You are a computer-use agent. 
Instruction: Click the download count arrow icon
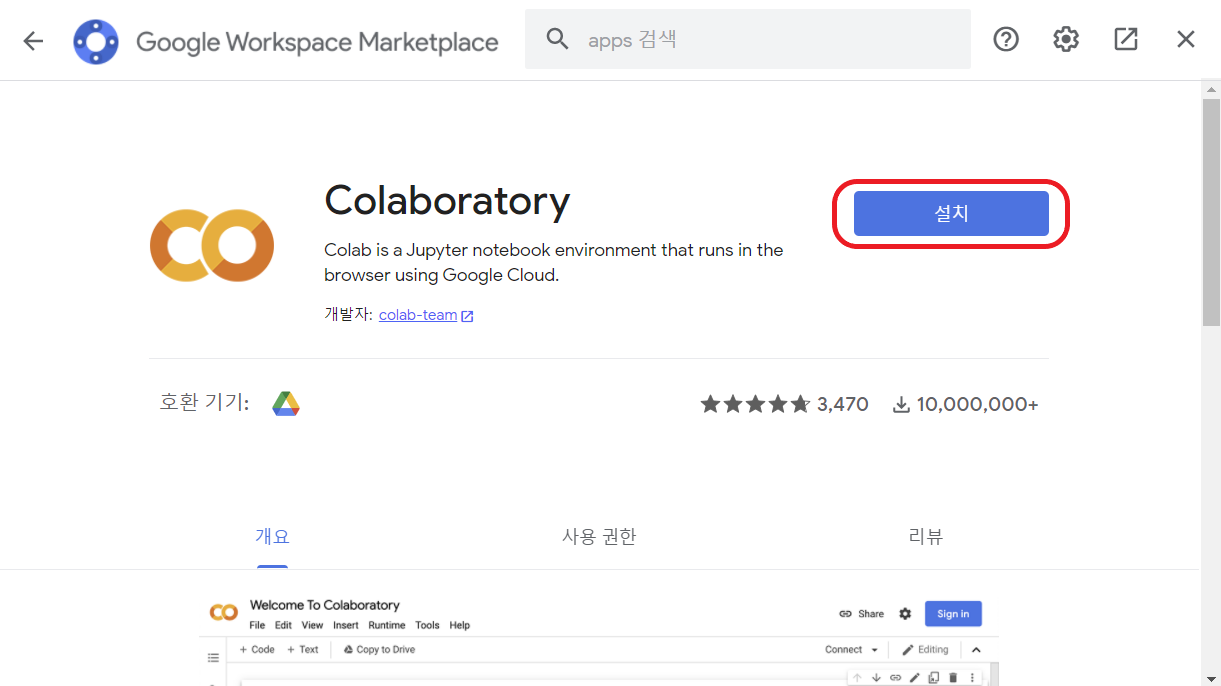[901, 404]
